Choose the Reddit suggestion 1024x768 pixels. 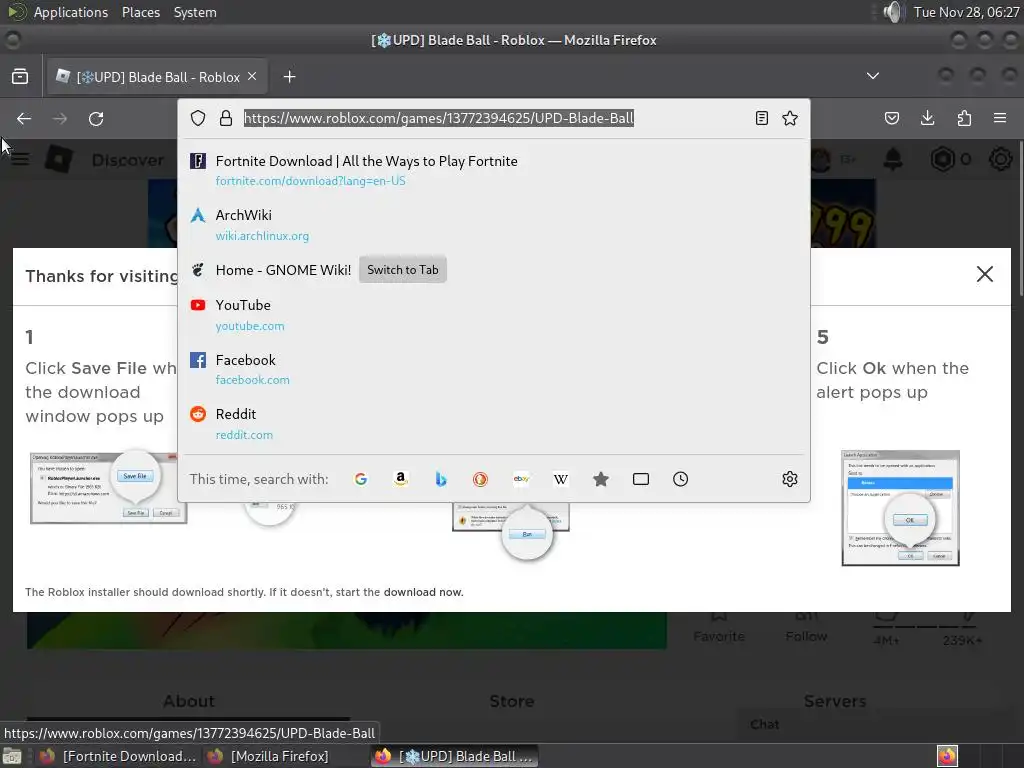[x=494, y=424]
